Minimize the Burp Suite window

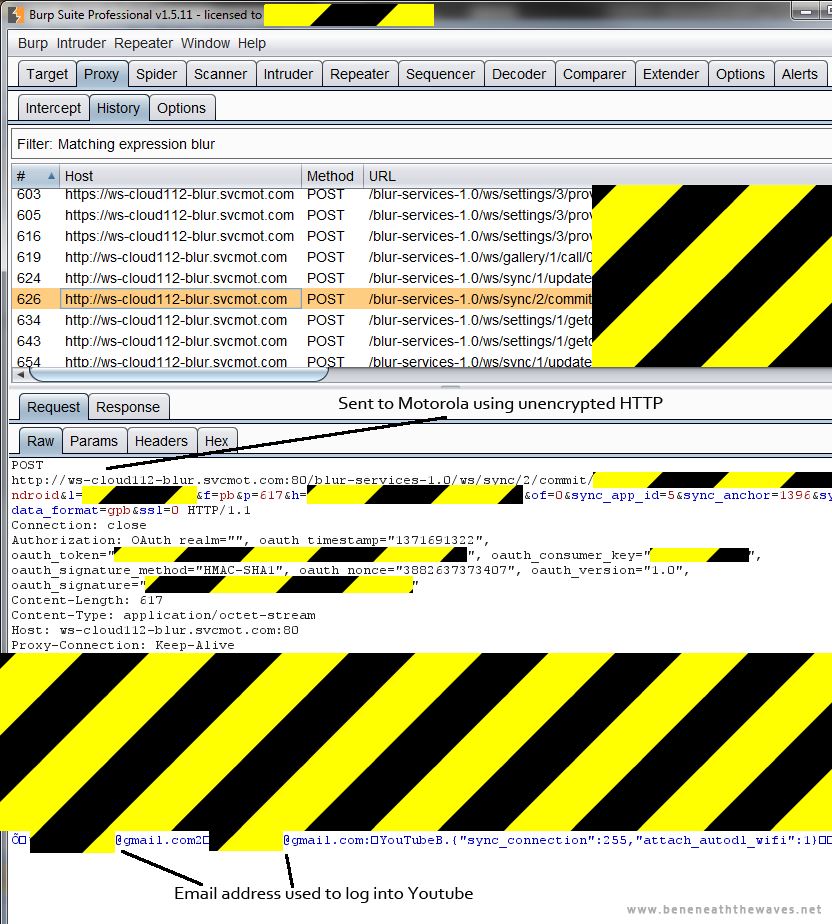(805, 11)
